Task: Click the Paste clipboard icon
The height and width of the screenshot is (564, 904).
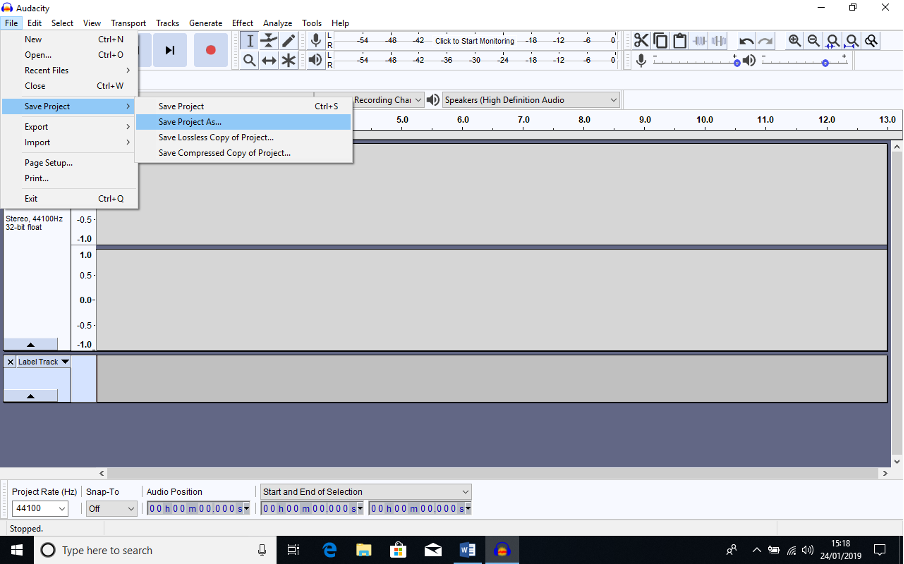Action: [680, 40]
